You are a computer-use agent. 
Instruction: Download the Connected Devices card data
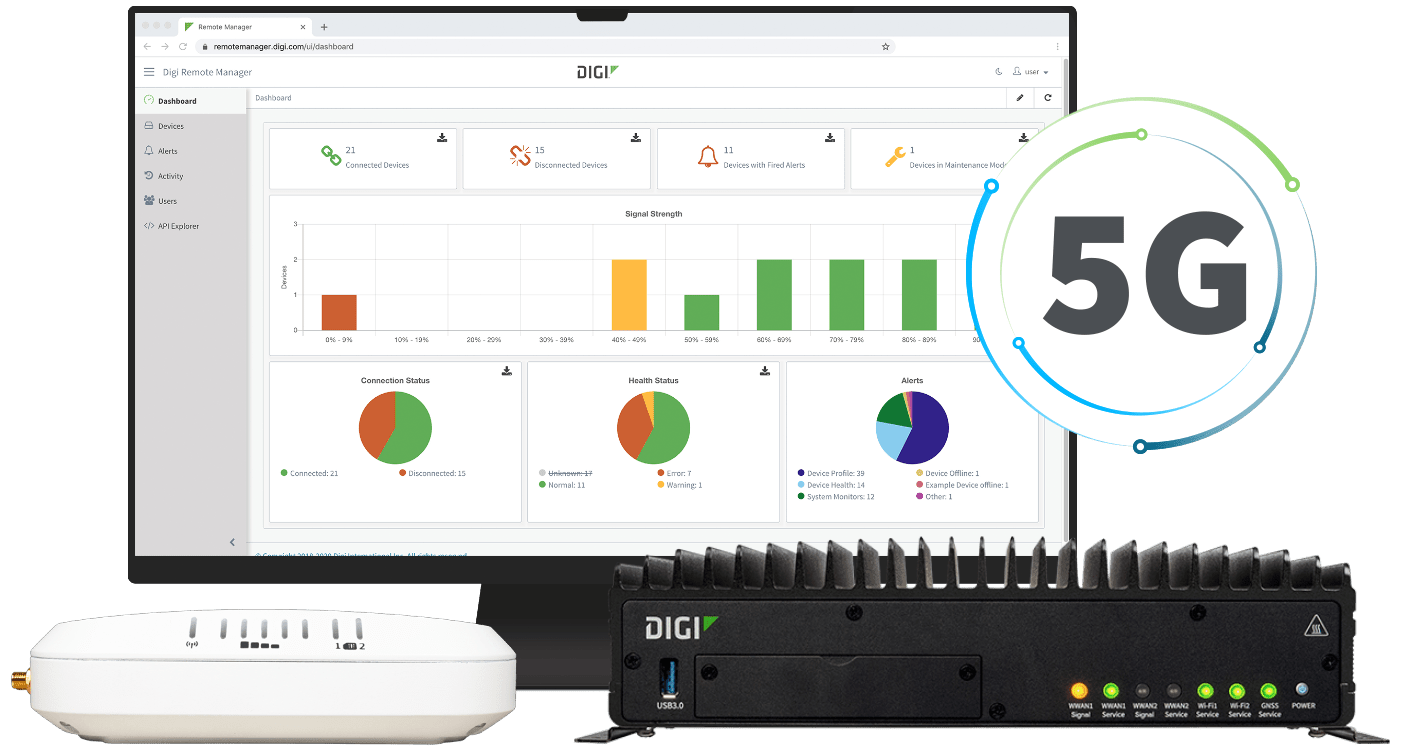pos(442,138)
